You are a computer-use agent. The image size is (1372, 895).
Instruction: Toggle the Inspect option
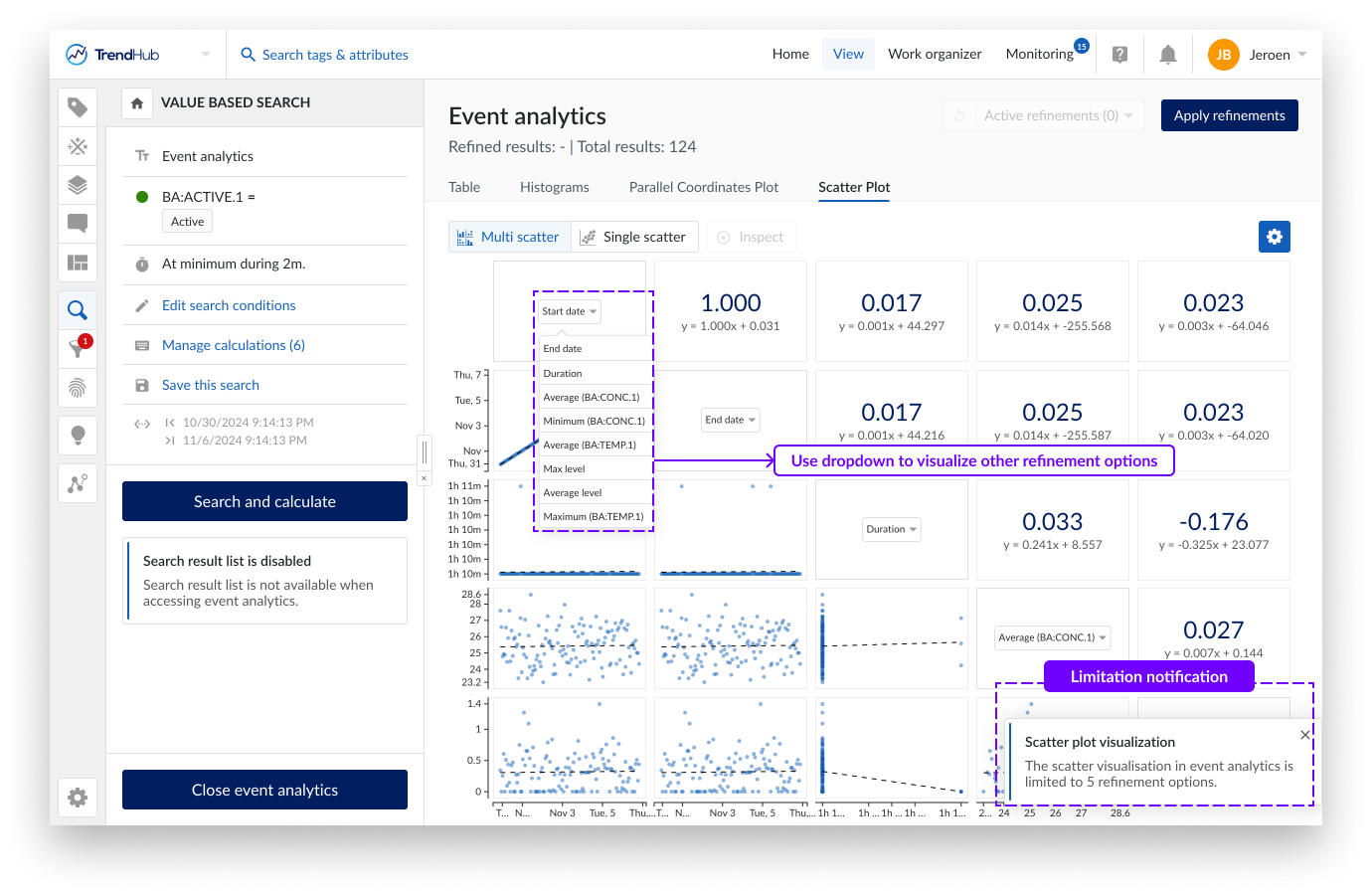point(751,237)
